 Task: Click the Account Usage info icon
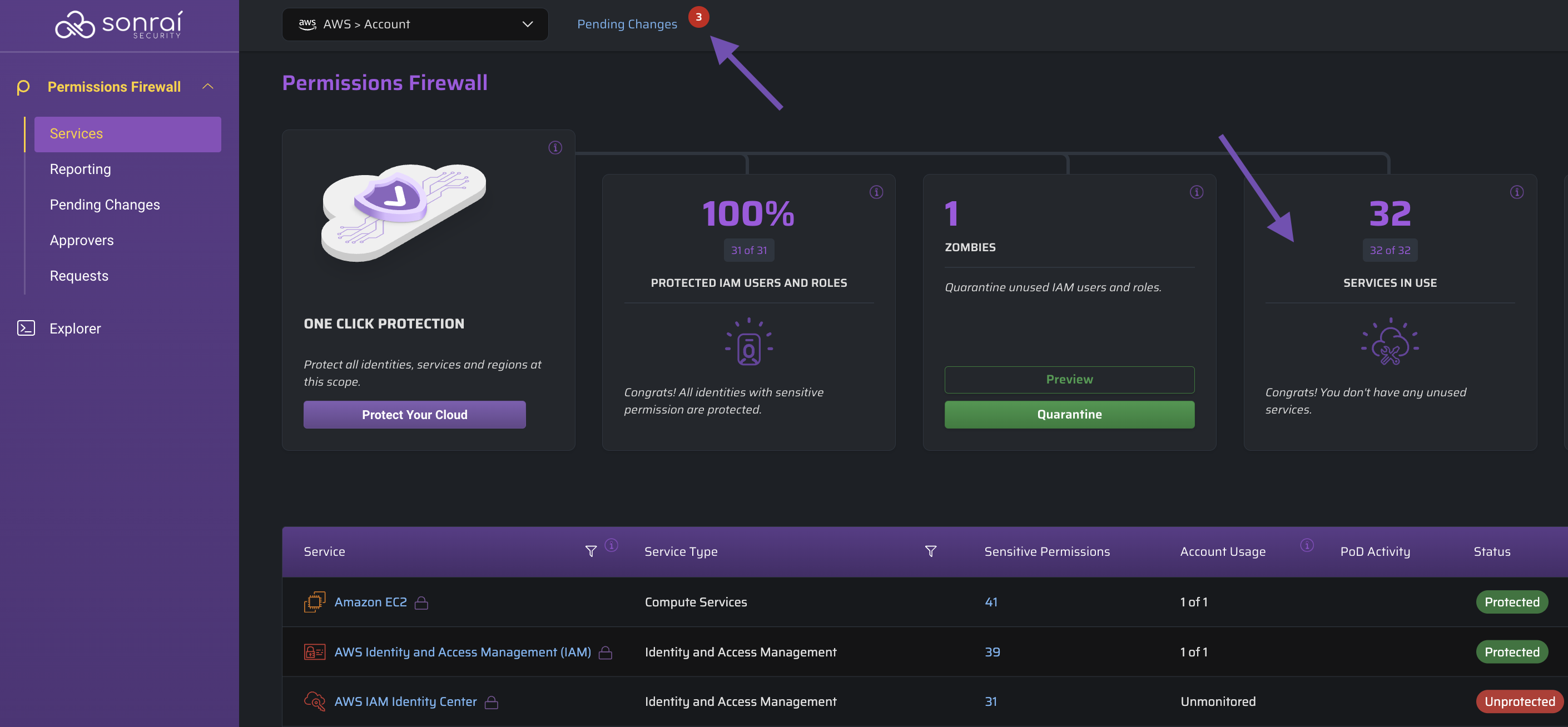(x=1306, y=545)
